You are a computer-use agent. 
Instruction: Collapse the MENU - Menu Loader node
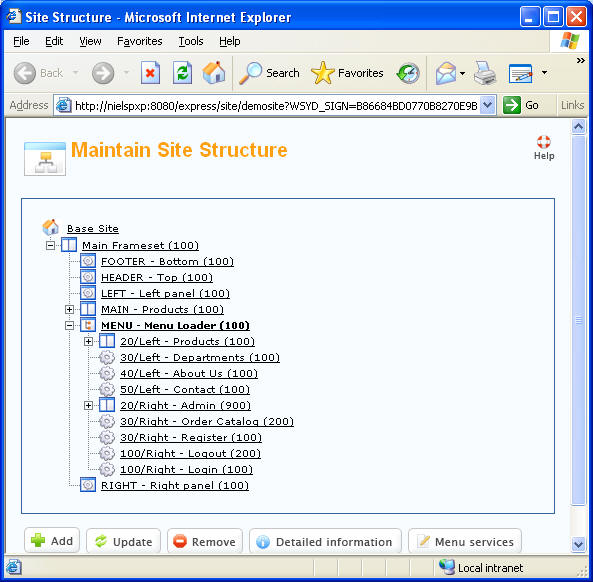(69, 325)
